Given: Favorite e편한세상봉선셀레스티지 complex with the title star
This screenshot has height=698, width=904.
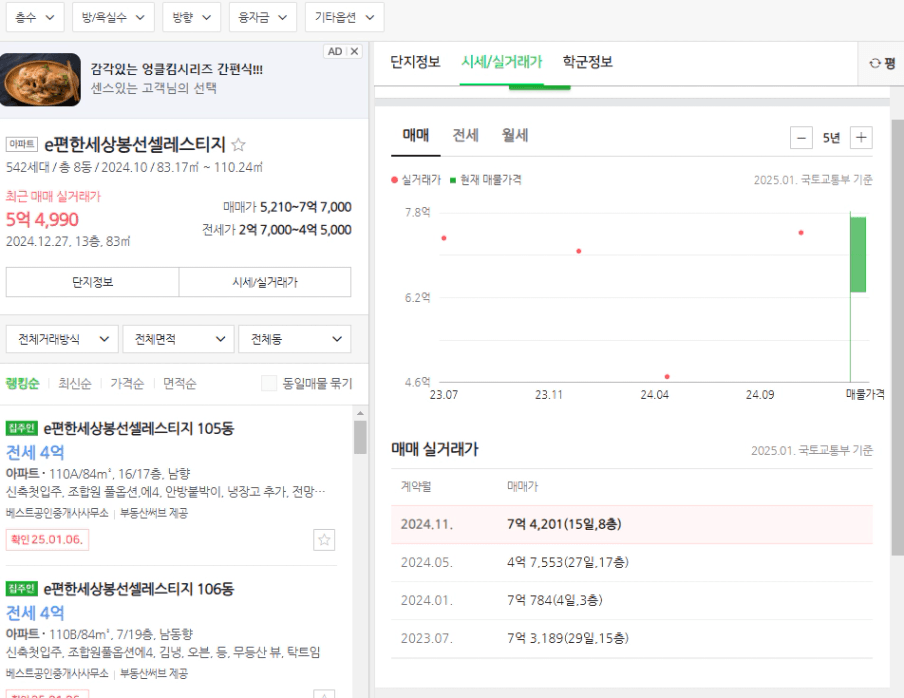Looking at the screenshot, I should (238, 144).
